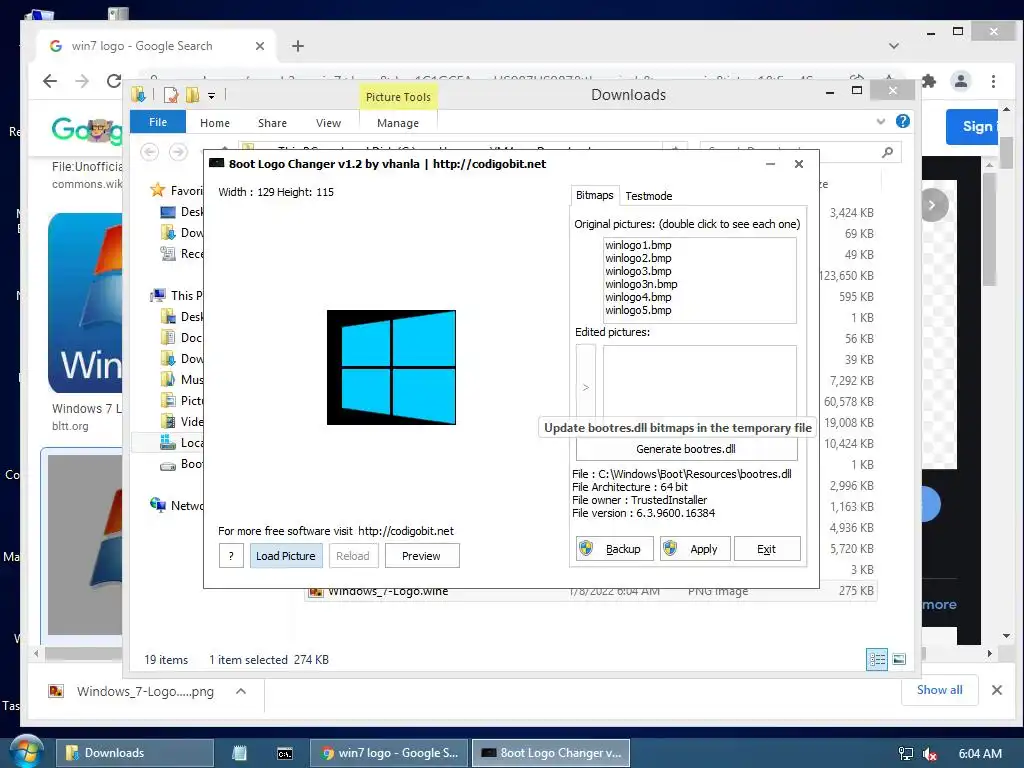This screenshot has width=1024, height=768.
Task: Click Chrome reload icon
Action: coord(114,81)
